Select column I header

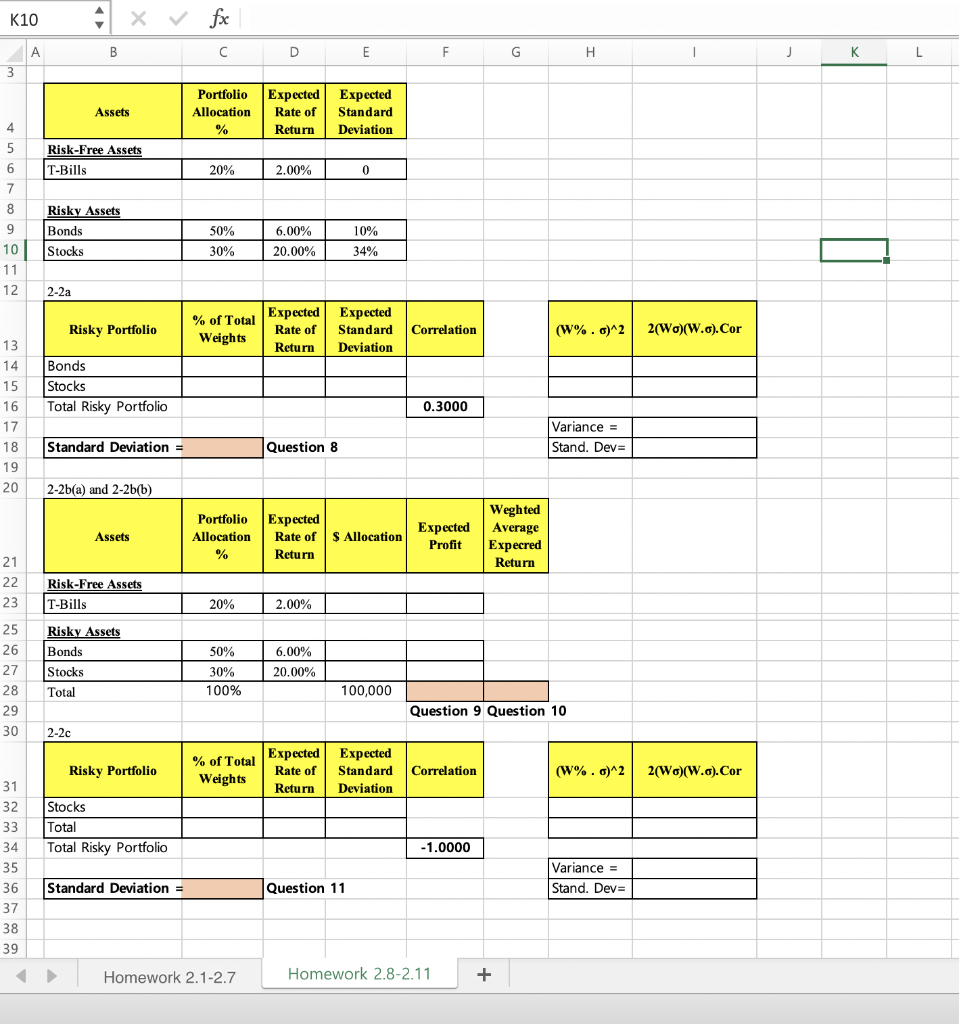[x=694, y=52]
